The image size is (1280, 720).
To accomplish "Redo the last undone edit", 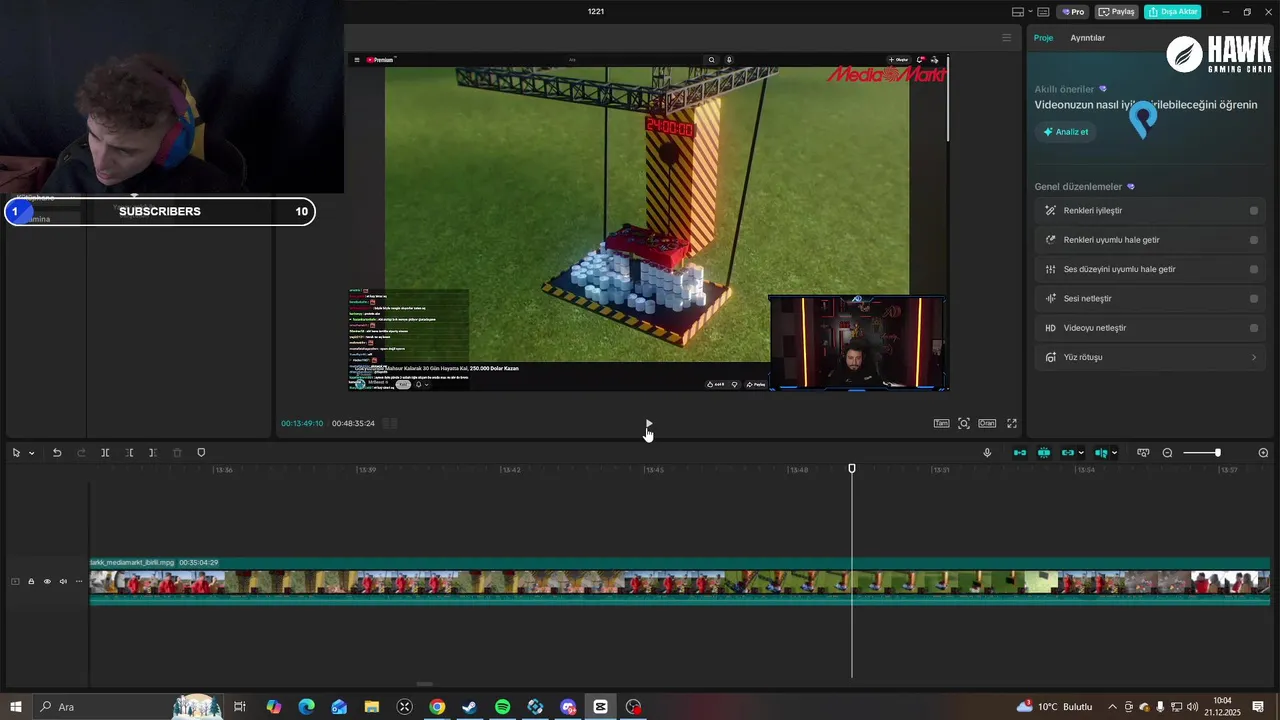I will click(81, 453).
